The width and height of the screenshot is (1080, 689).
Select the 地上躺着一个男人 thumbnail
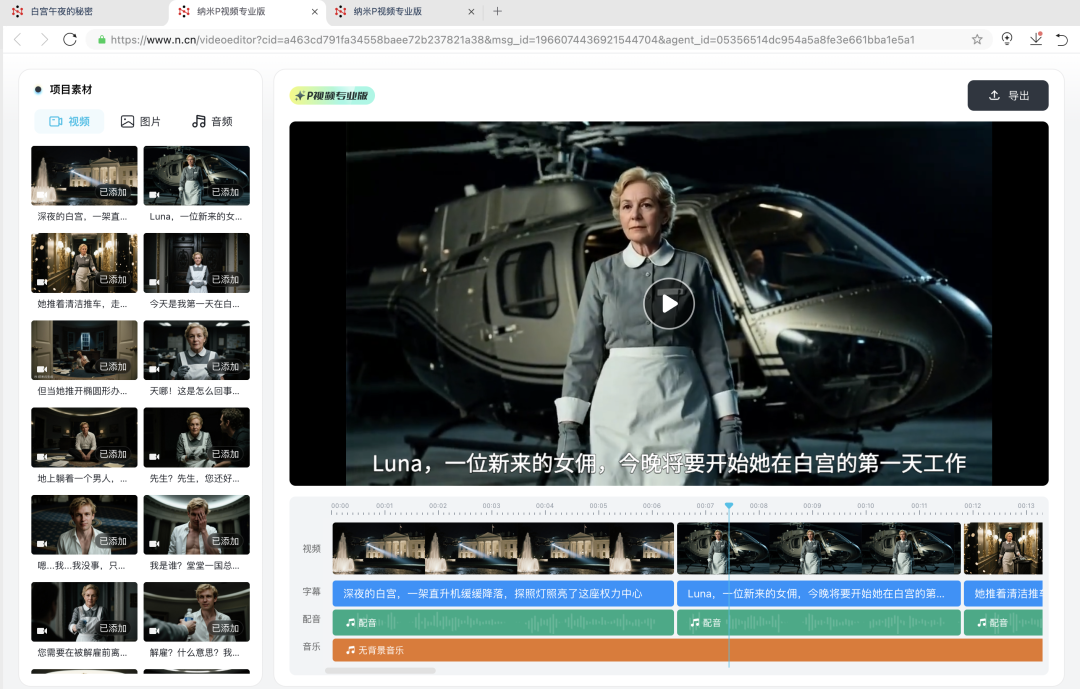click(84, 438)
